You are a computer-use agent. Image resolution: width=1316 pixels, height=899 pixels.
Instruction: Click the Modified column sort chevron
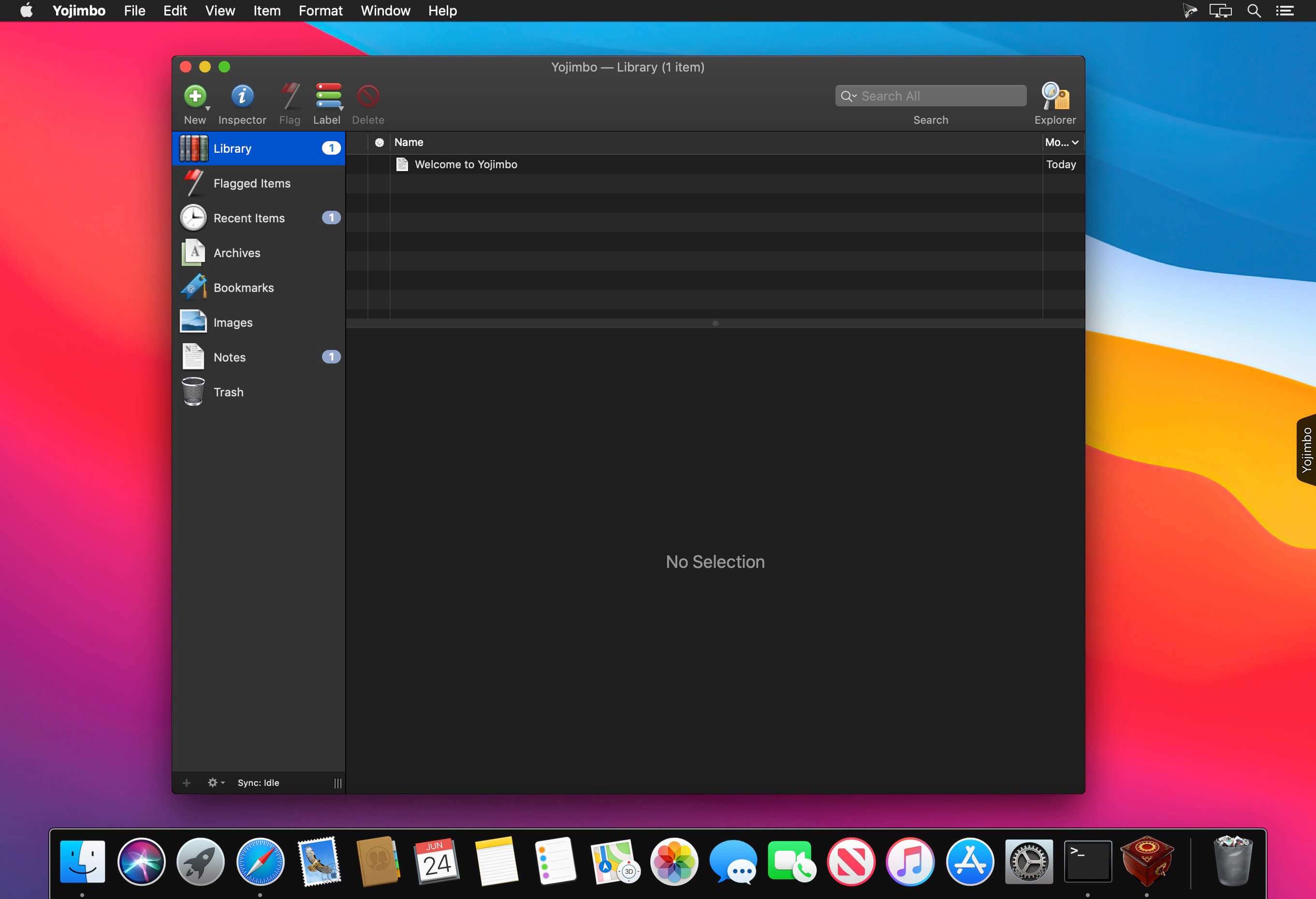(x=1075, y=143)
